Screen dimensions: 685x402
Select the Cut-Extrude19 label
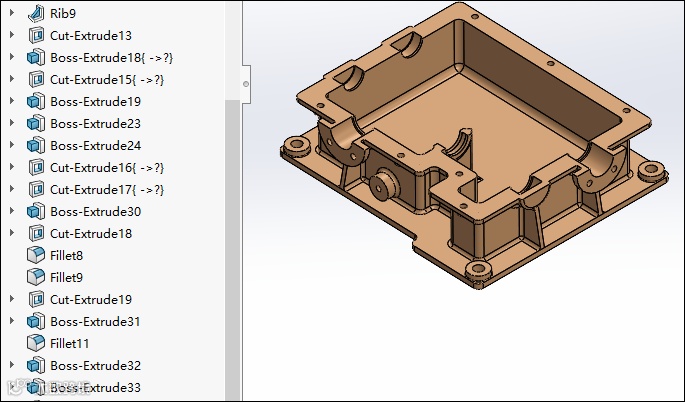[x=91, y=299]
